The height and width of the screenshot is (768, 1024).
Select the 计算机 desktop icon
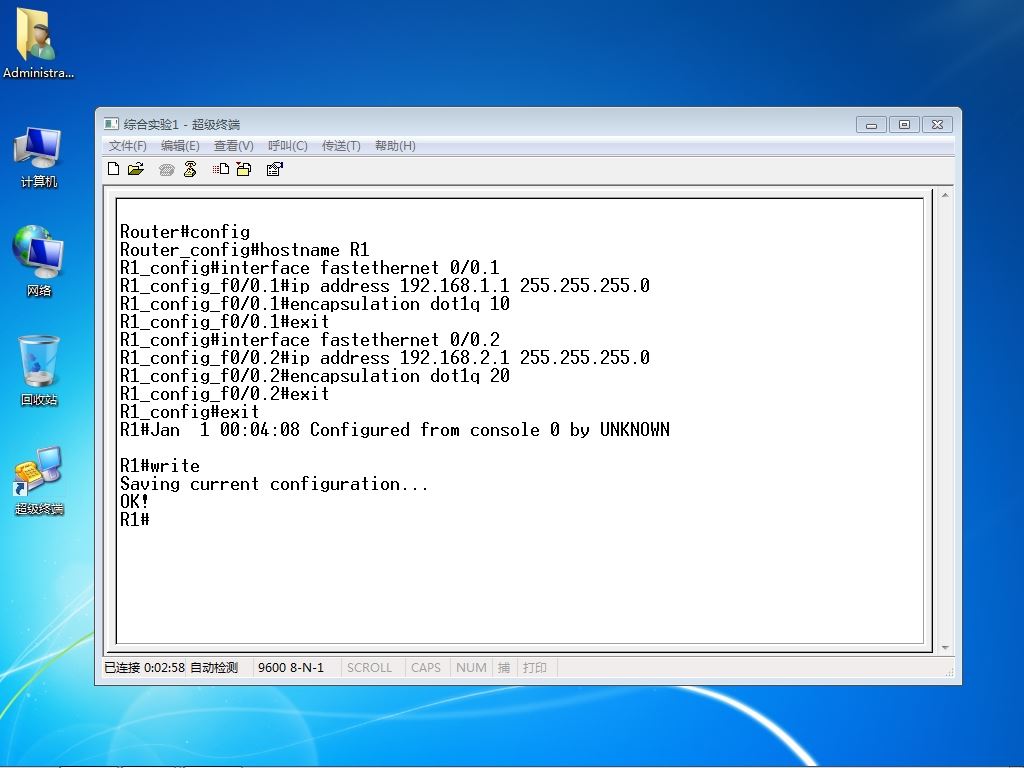[x=38, y=158]
